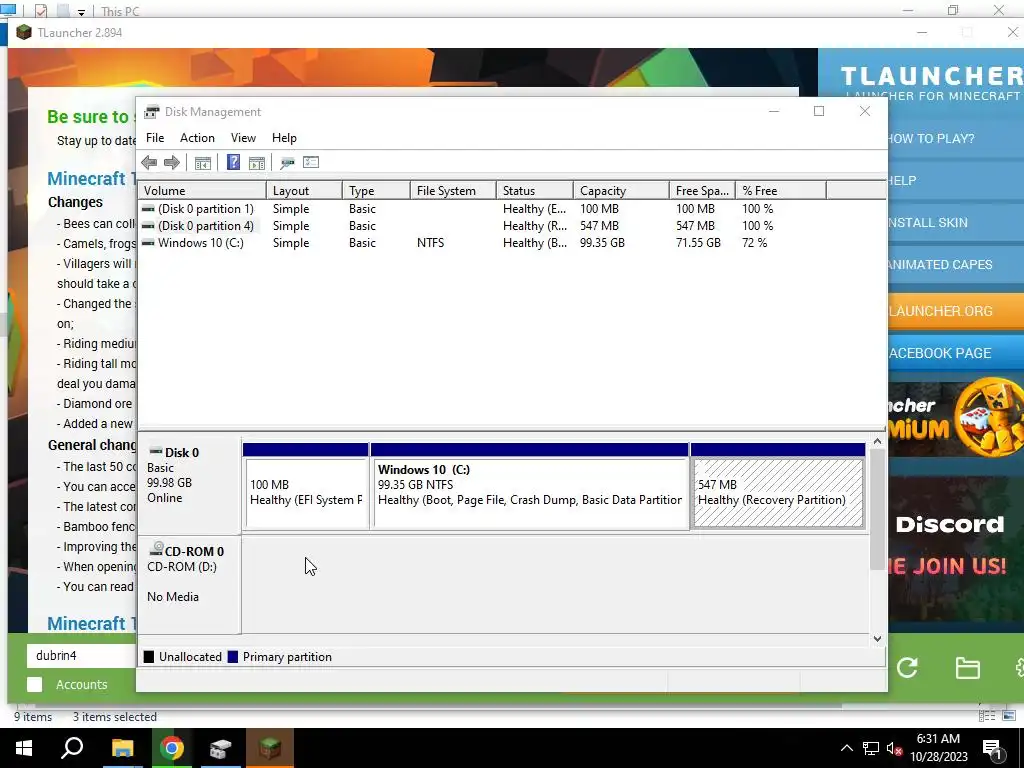Sort by the % Free column header
Screen dimensions: 1024x768
point(780,191)
